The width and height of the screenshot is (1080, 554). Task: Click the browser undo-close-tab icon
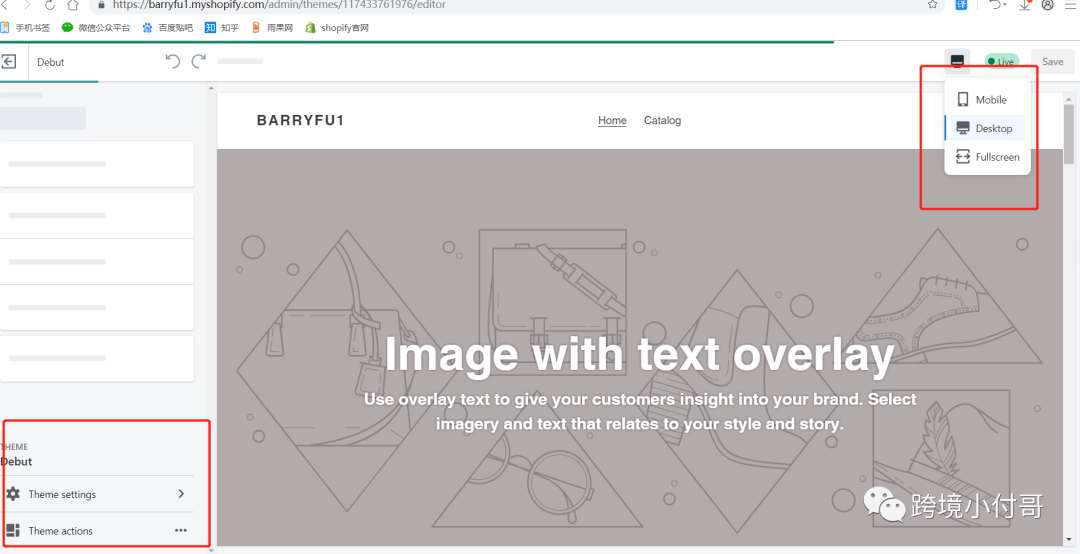(997, 5)
